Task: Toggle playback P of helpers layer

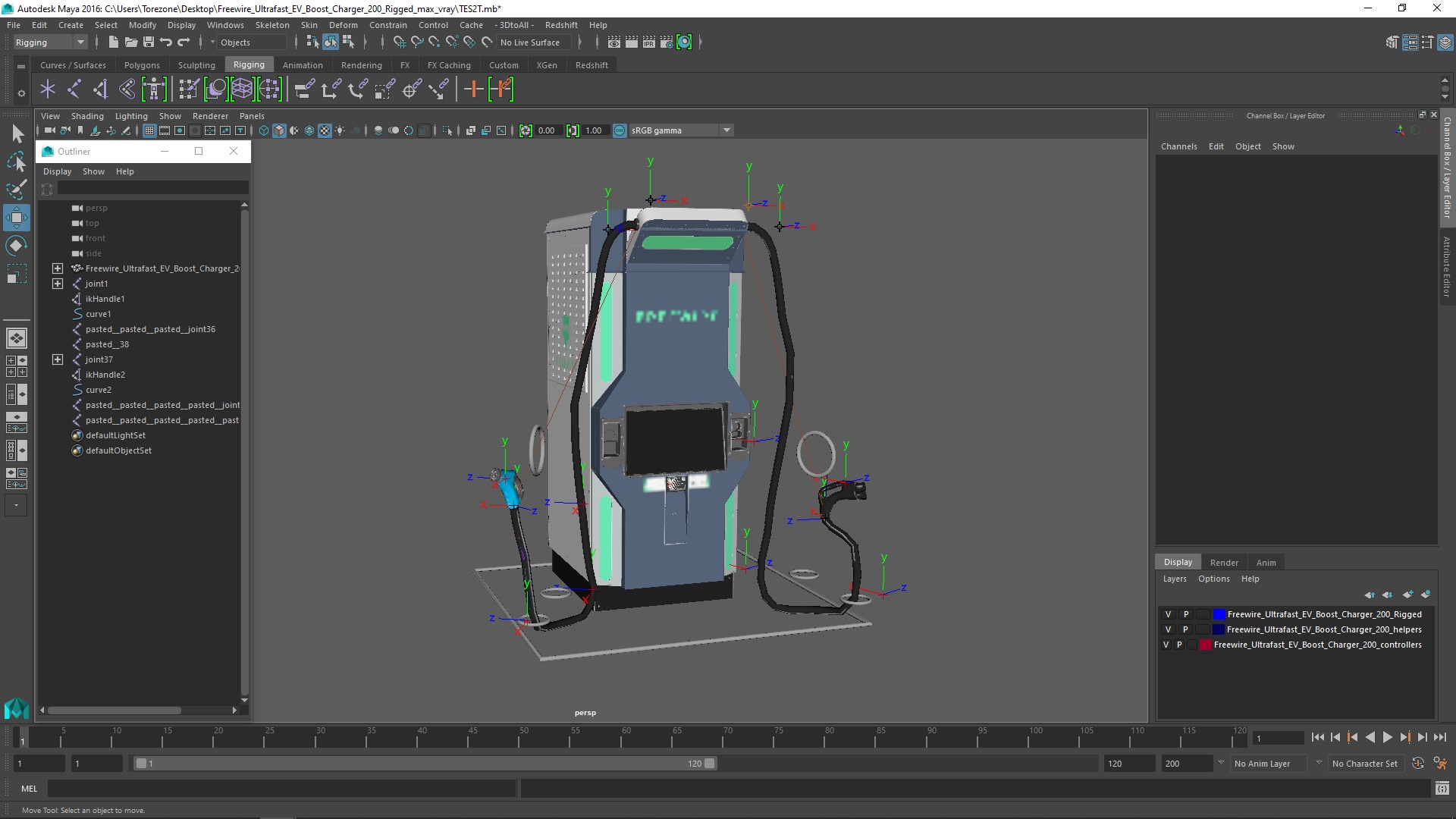Action: 1186,629
